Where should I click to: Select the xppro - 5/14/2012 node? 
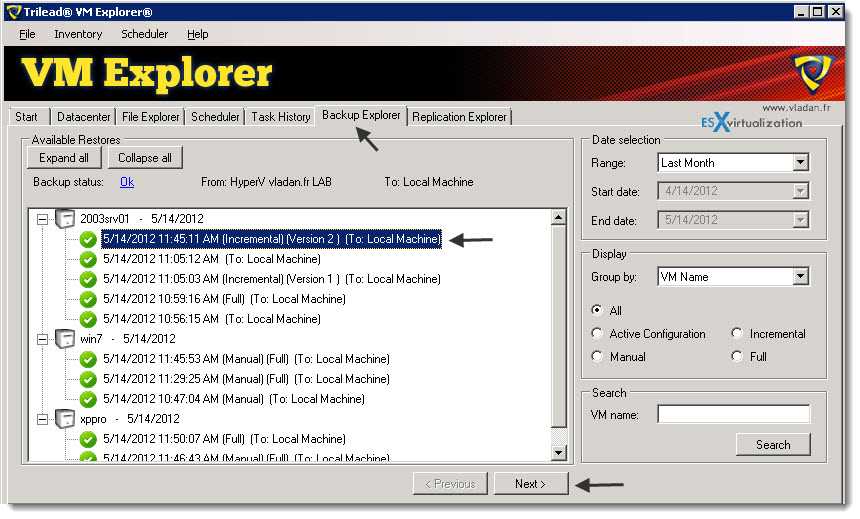(130, 419)
